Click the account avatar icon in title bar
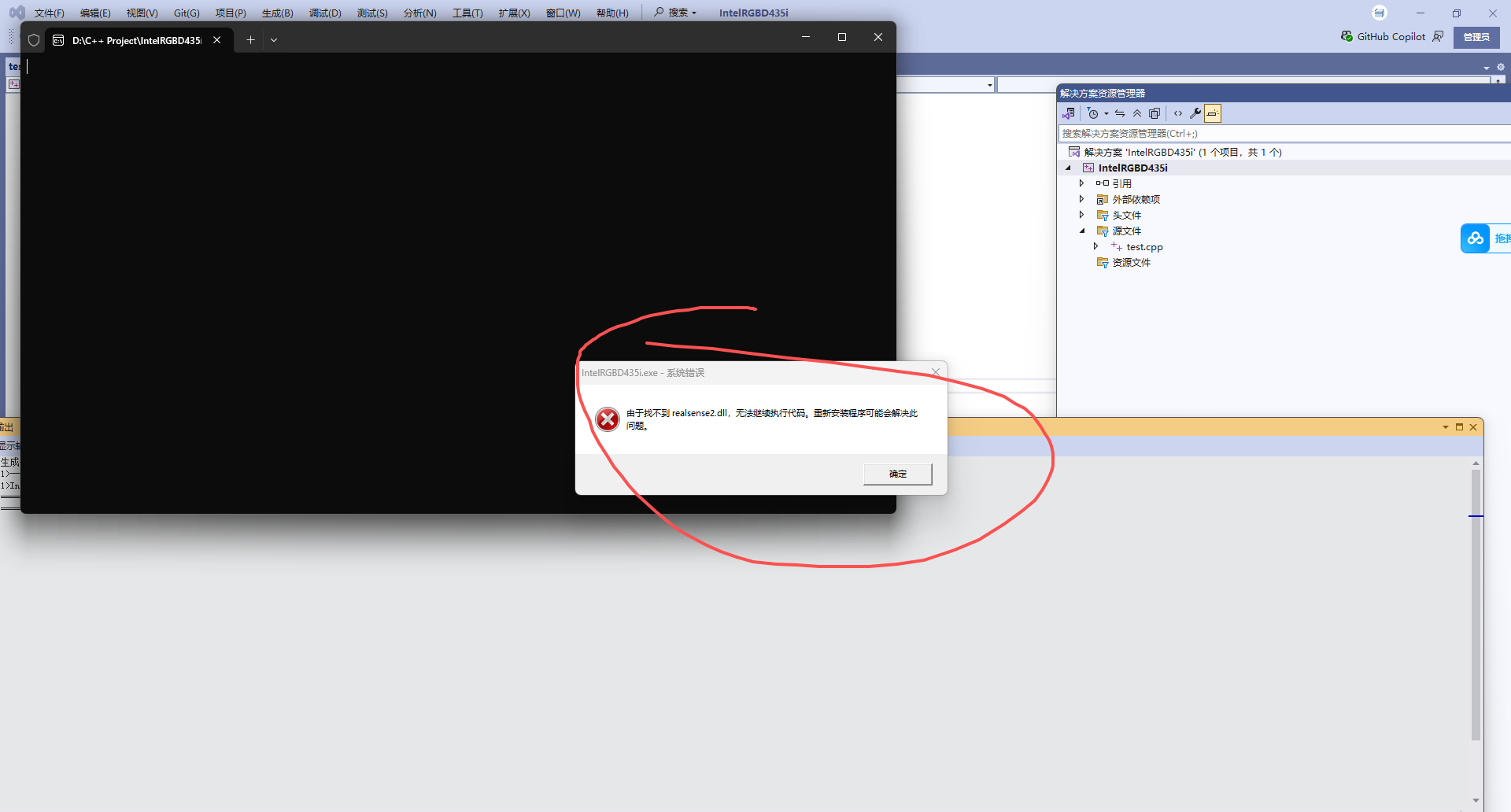1511x812 pixels. [x=1379, y=13]
